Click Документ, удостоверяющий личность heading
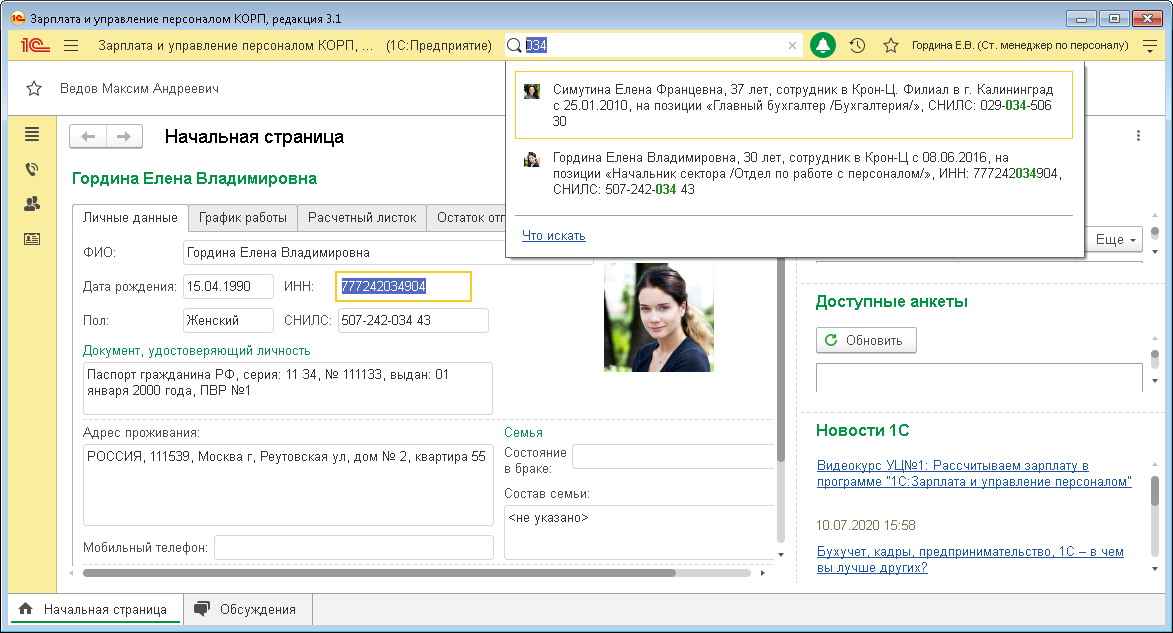This screenshot has width=1173, height=633. pyautogui.click(x=196, y=351)
